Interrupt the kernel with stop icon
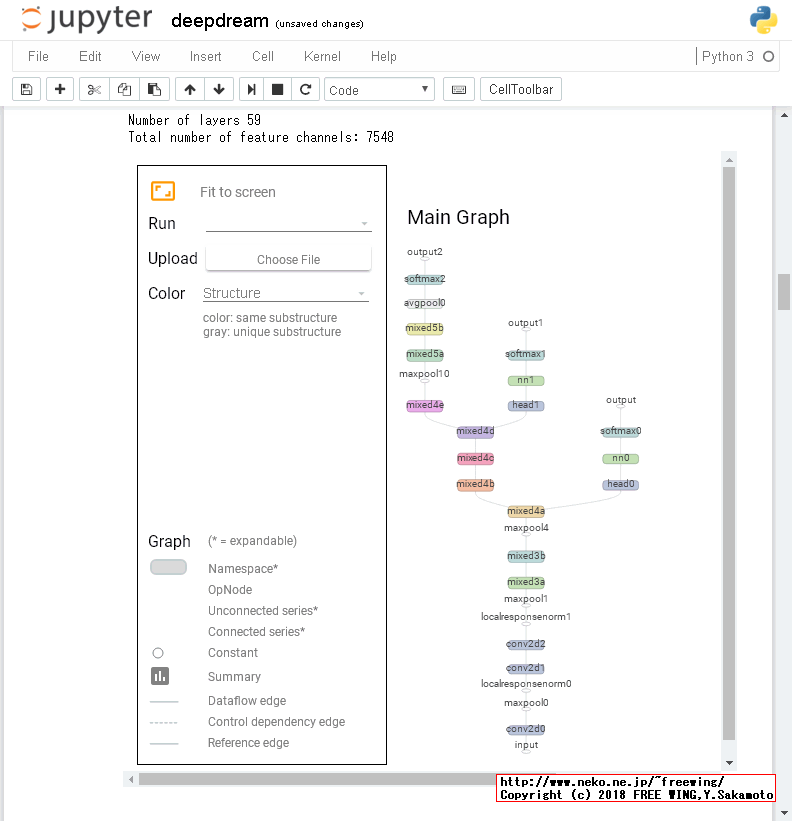Image resolution: width=792 pixels, height=821 pixels. tap(278, 89)
